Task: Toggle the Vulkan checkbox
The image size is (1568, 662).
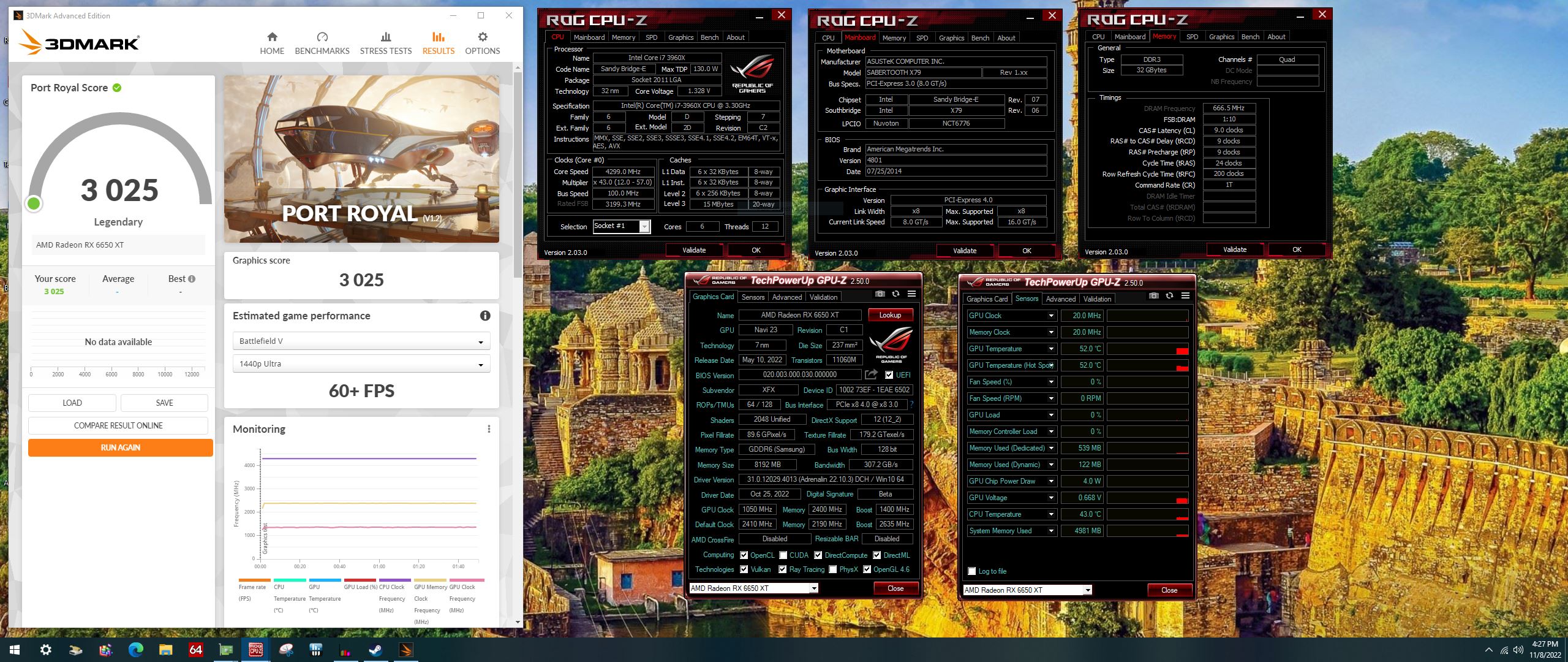Action: click(744, 569)
